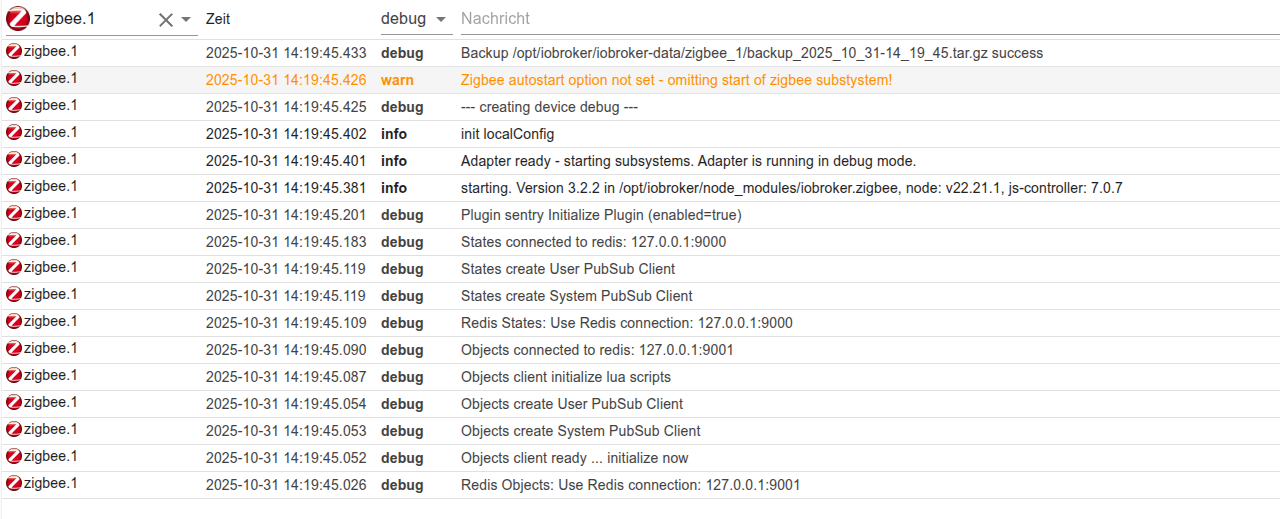Viewport: 1280px width, 519px height.
Task: Click the Nachricht message filter field
Action: tap(868, 19)
